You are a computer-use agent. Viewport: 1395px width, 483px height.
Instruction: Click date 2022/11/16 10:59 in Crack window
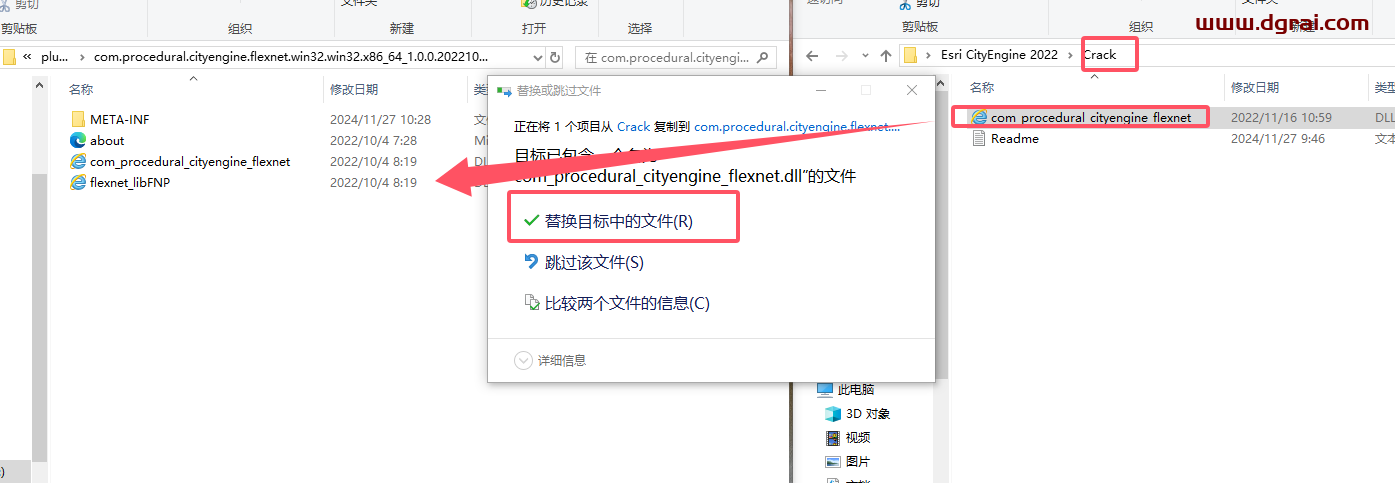coord(1281,117)
